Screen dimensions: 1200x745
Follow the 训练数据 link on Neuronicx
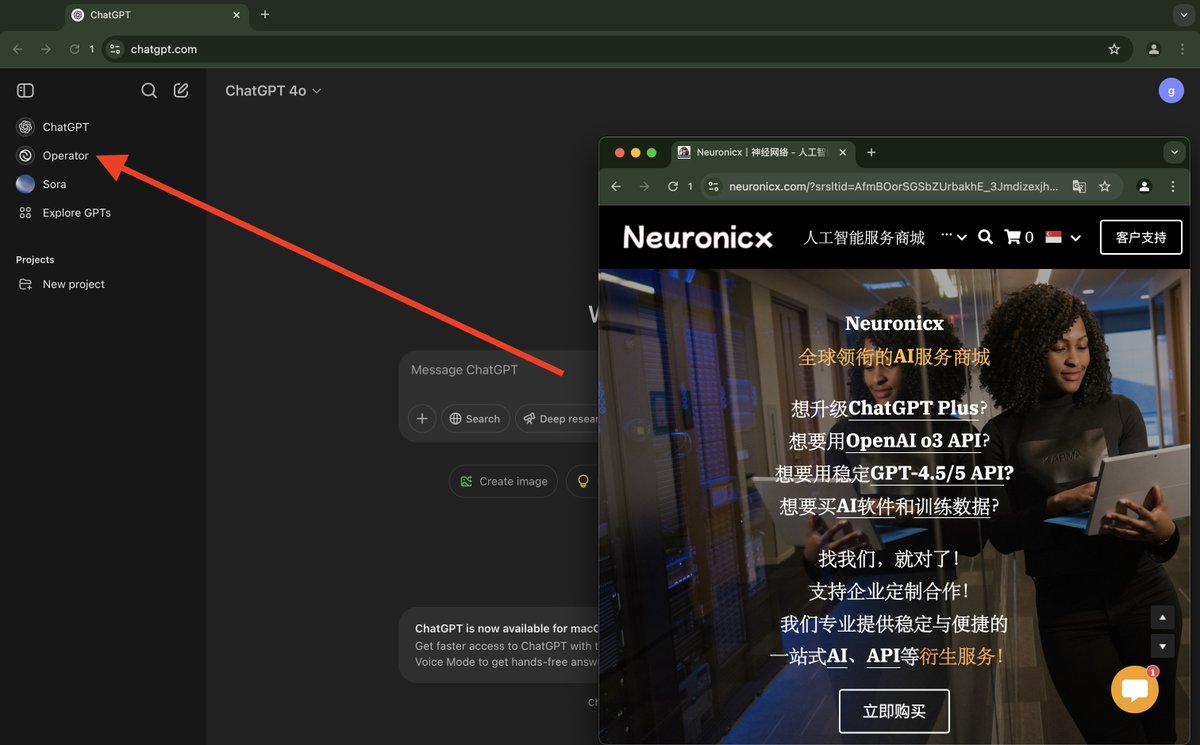(951, 506)
